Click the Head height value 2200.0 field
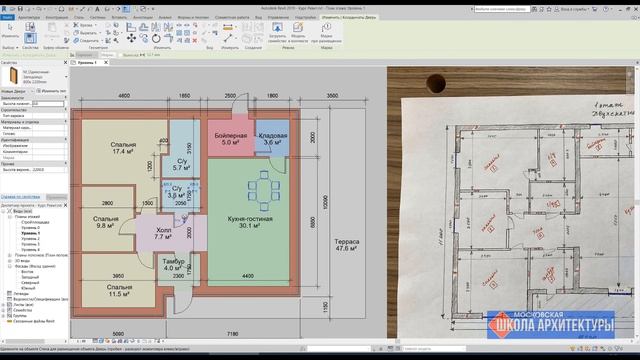 (49, 169)
